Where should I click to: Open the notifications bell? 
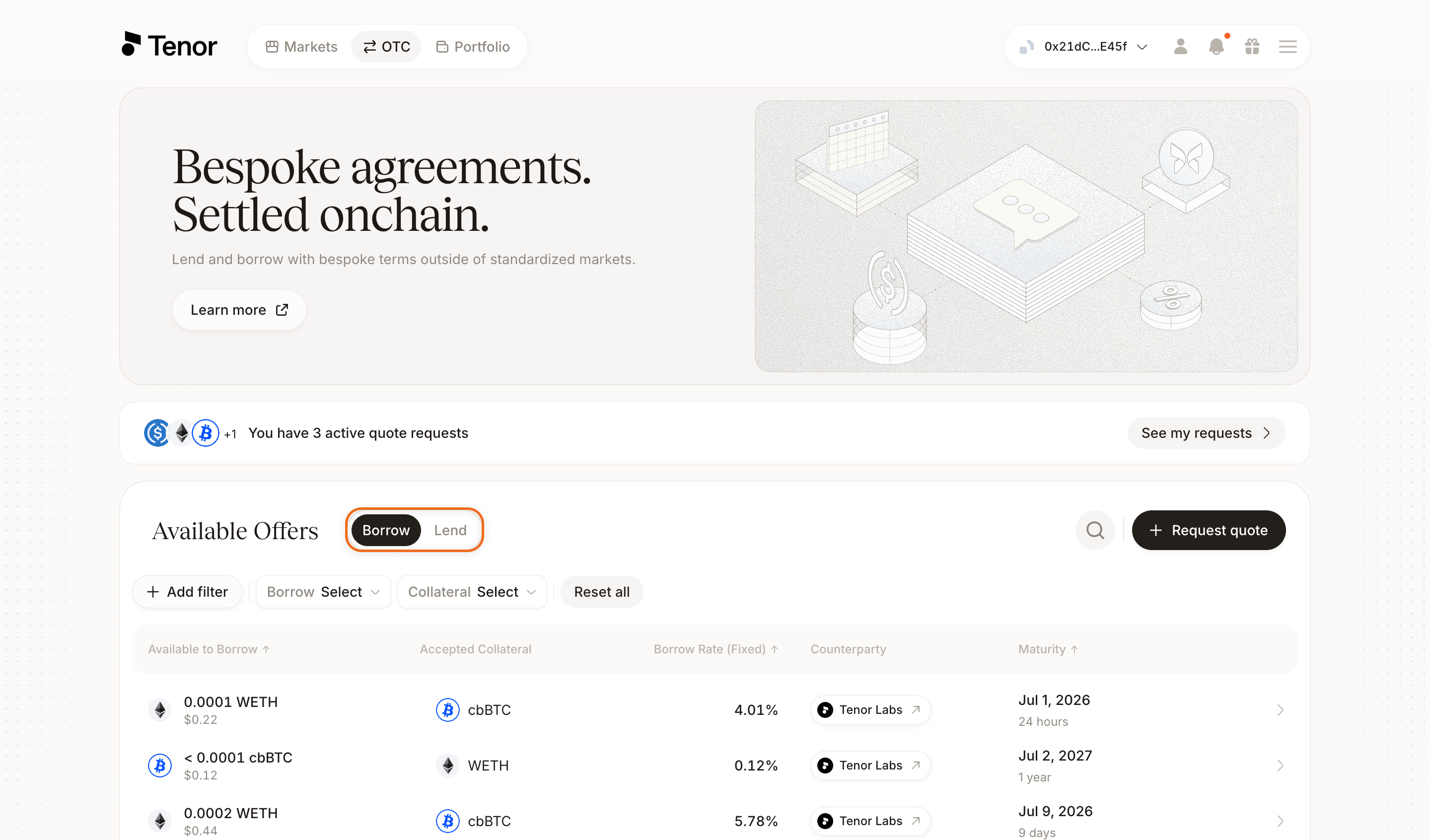[x=1216, y=47]
